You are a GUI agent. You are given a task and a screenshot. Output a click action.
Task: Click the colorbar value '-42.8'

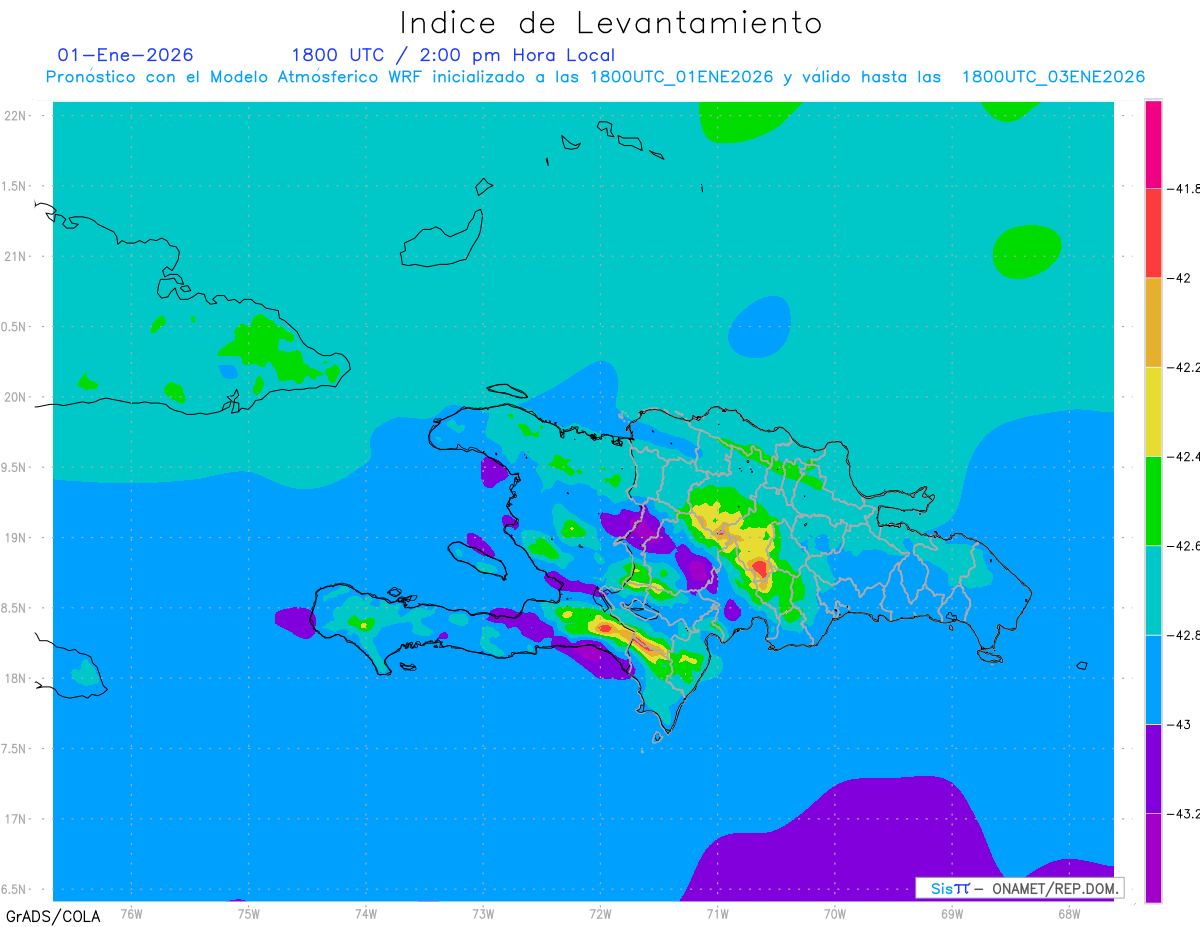coord(1184,635)
